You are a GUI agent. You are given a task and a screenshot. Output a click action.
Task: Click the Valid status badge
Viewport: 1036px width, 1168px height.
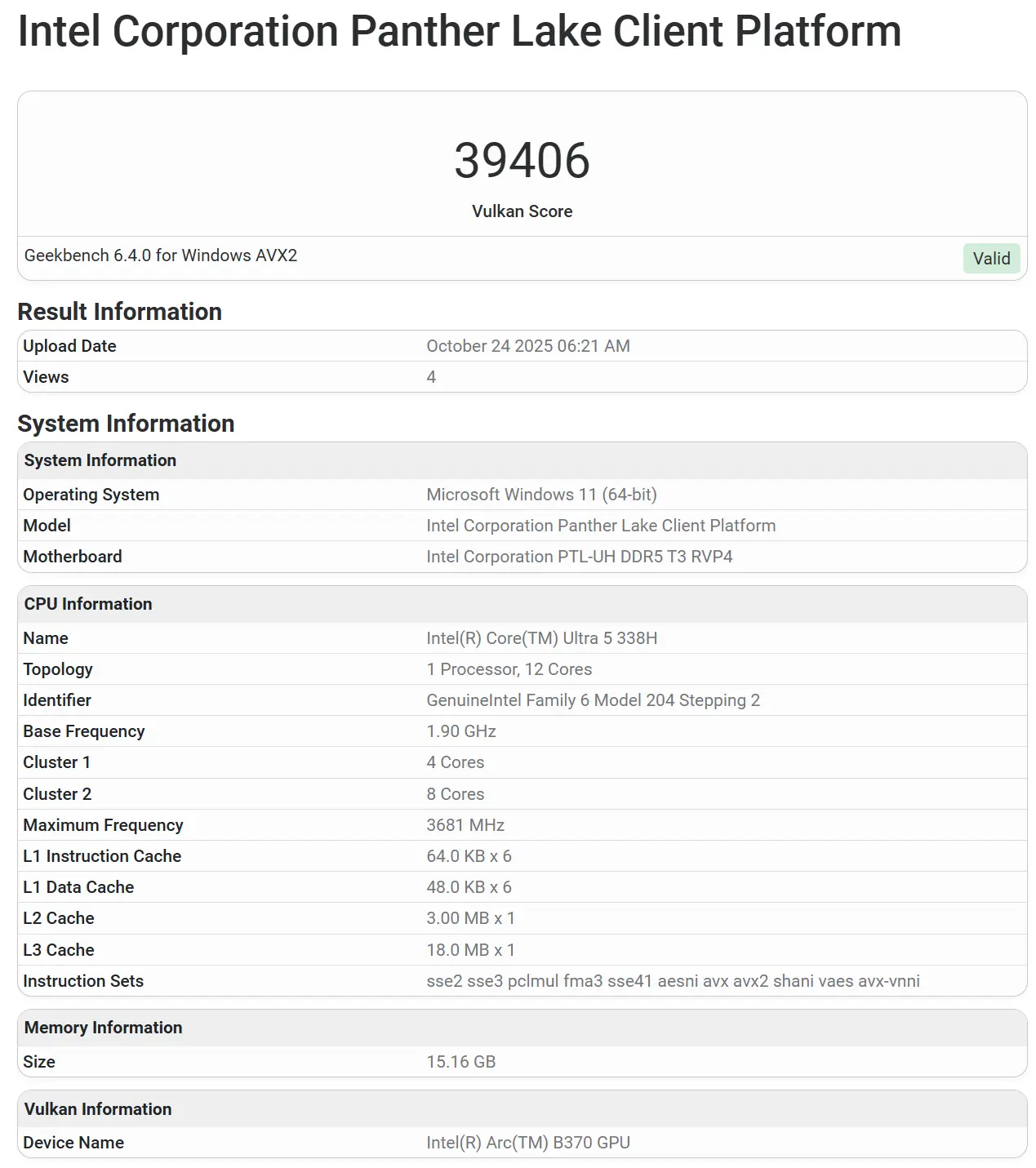(x=991, y=259)
